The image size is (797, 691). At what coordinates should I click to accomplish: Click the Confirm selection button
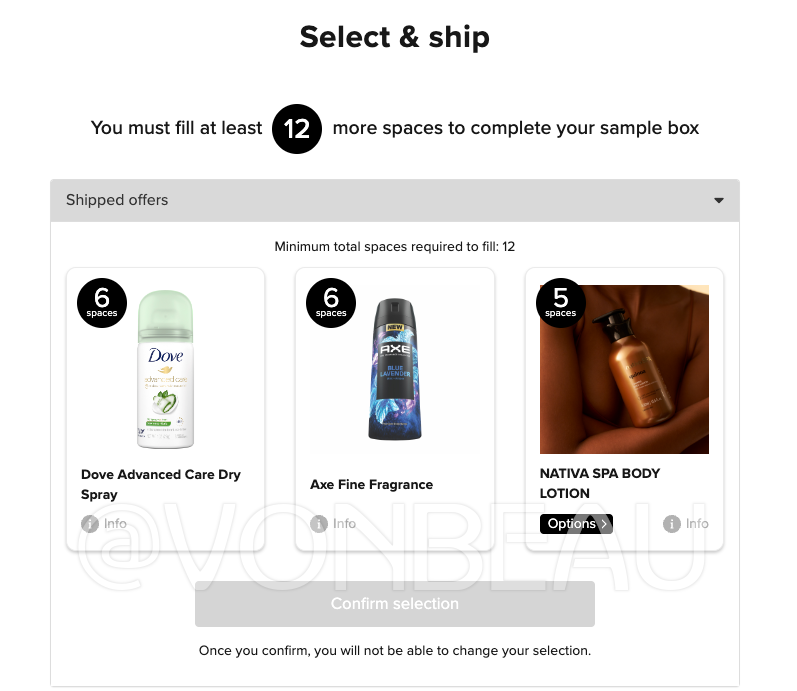[x=395, y=604]
